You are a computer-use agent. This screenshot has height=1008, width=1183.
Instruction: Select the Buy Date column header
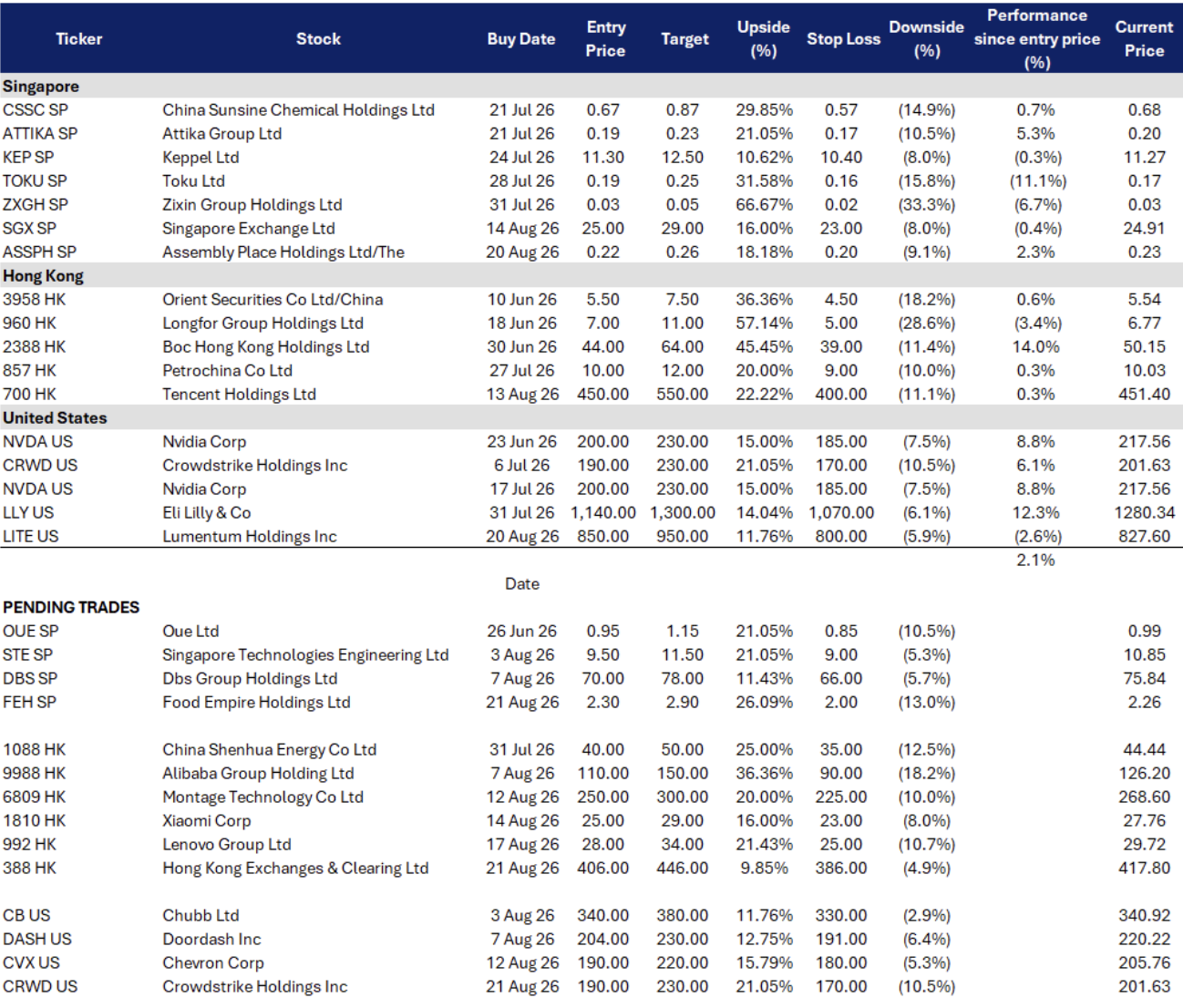click(521, 39)
